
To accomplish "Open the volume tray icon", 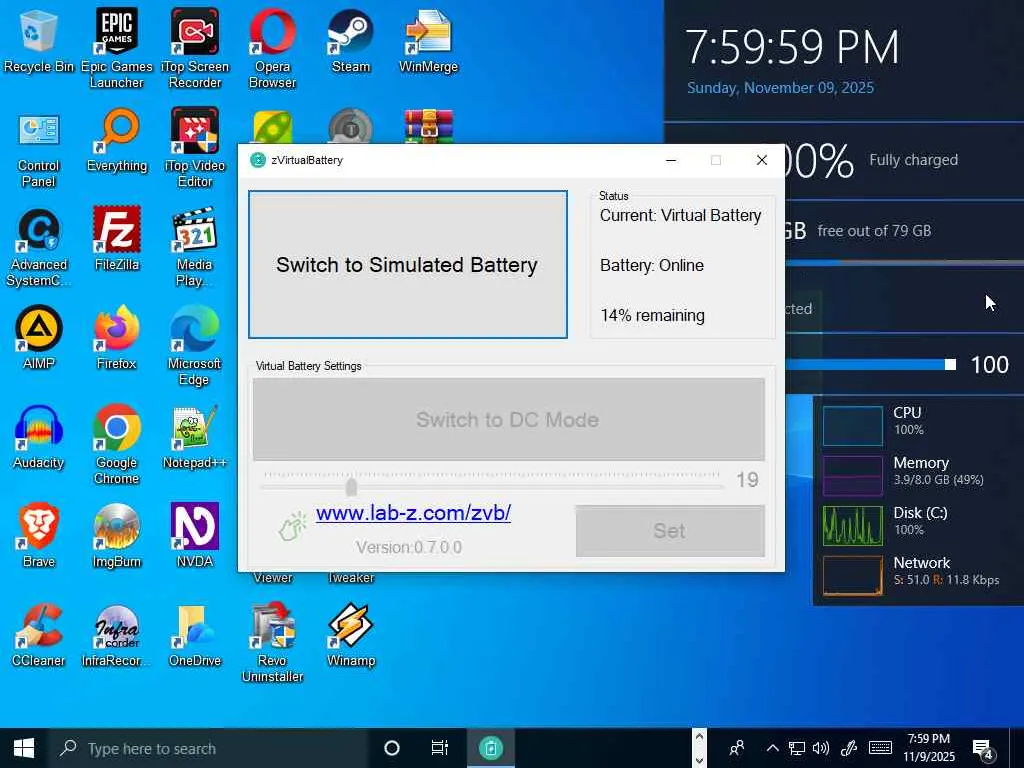I will coord(821,748).
